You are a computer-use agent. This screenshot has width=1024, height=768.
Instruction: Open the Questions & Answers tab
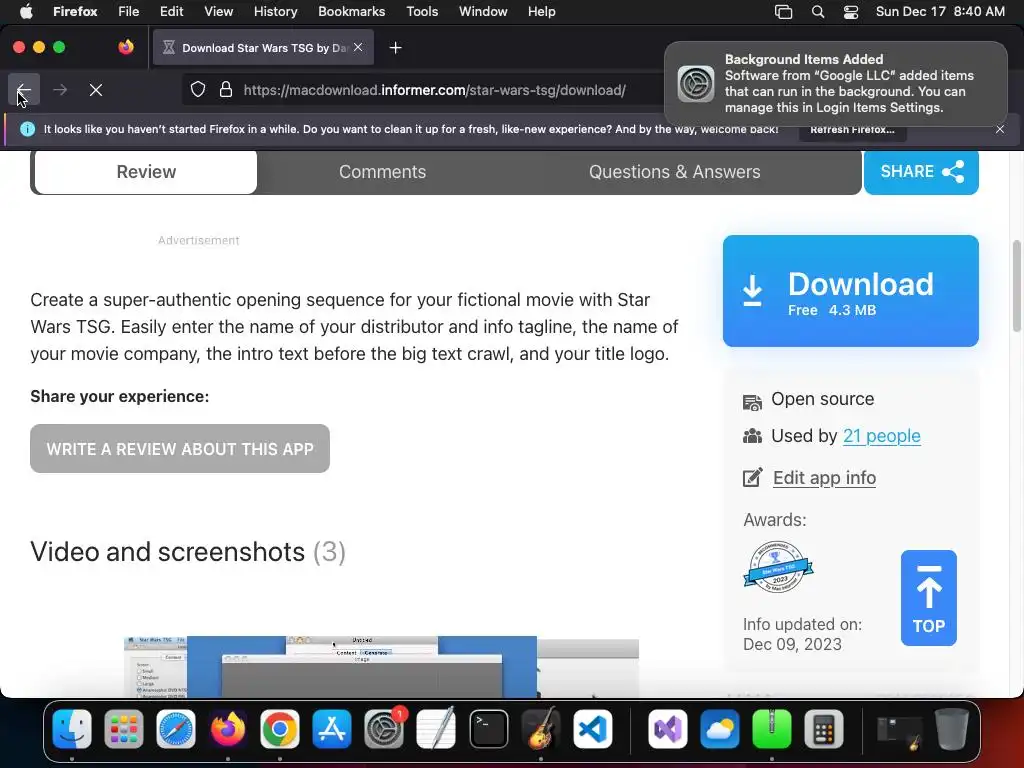tap(675, 172)
